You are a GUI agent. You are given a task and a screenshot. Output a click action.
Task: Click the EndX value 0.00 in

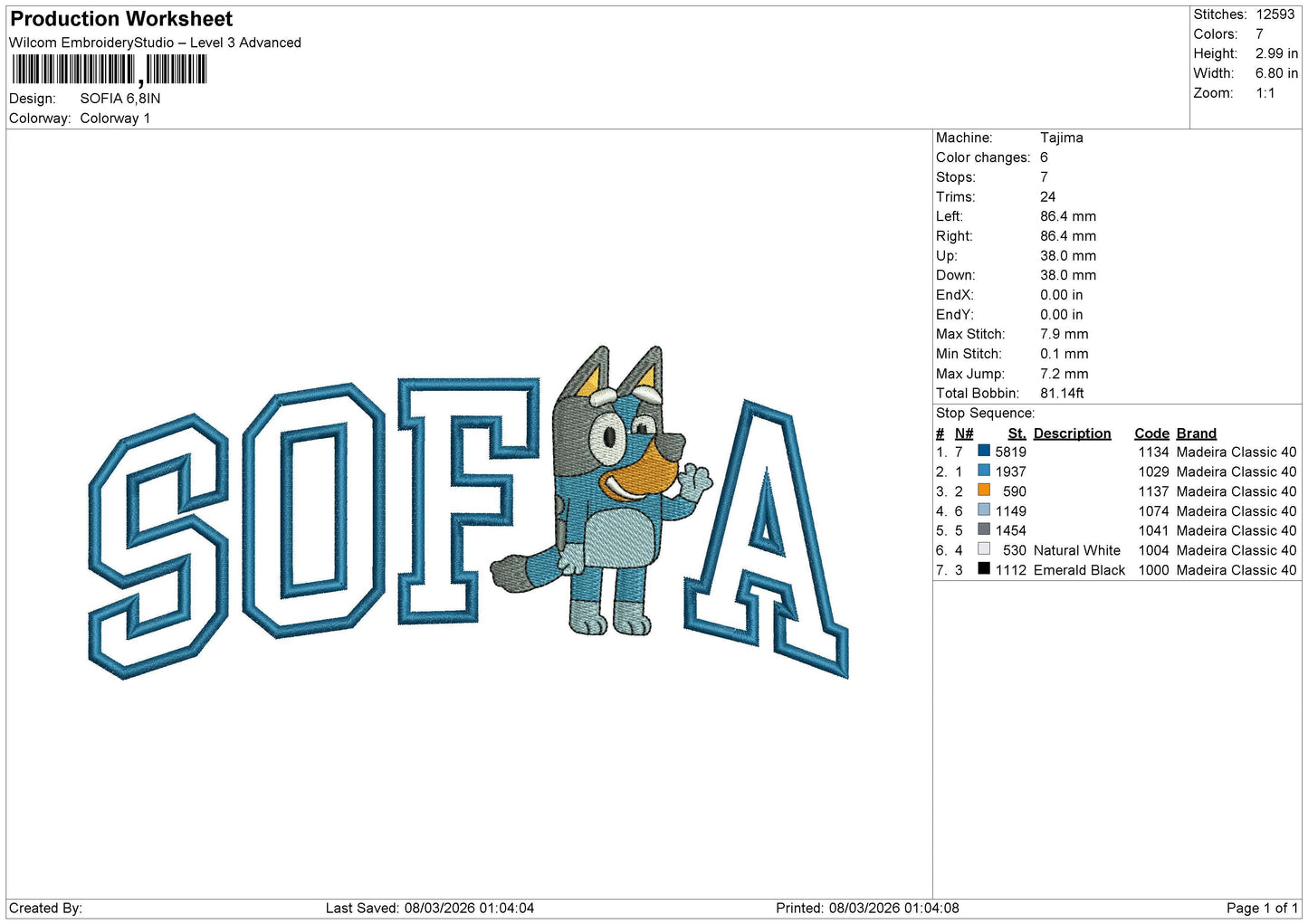tap(1062, 295)
